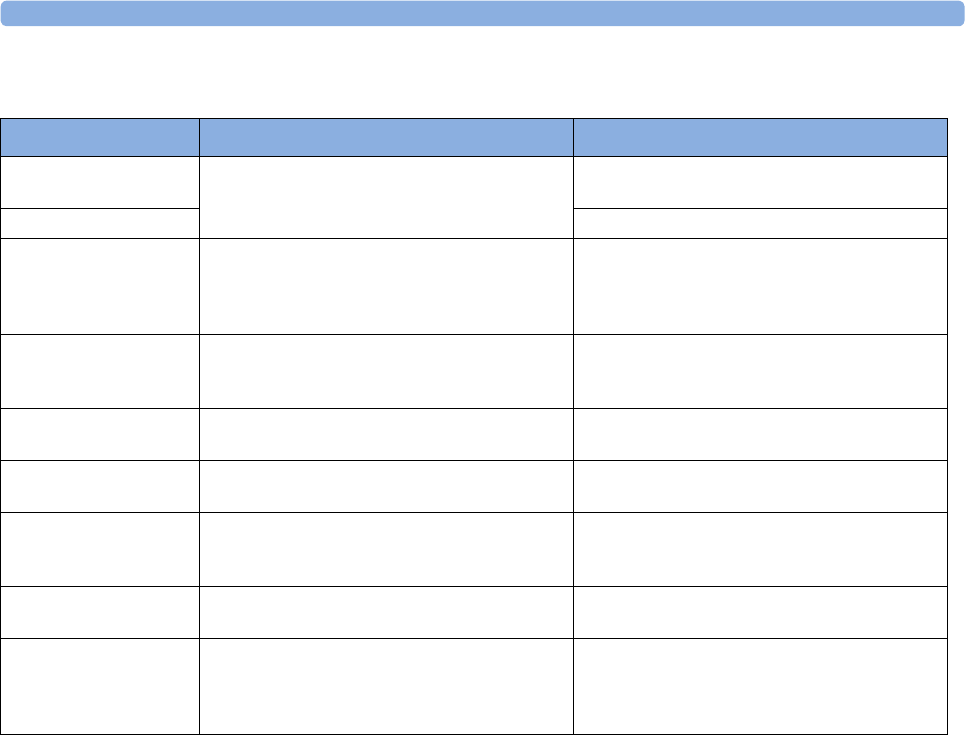Select third body row's middle cell

(x=386, y=285)
